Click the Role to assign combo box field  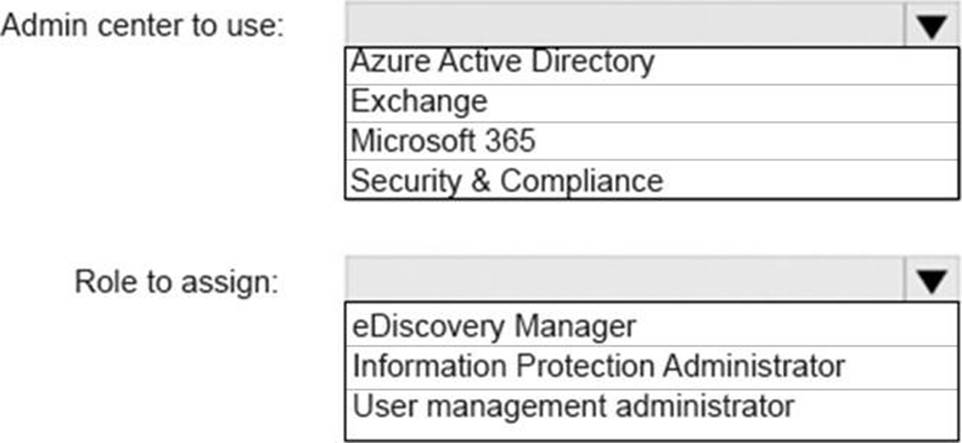tap(624, 282)
